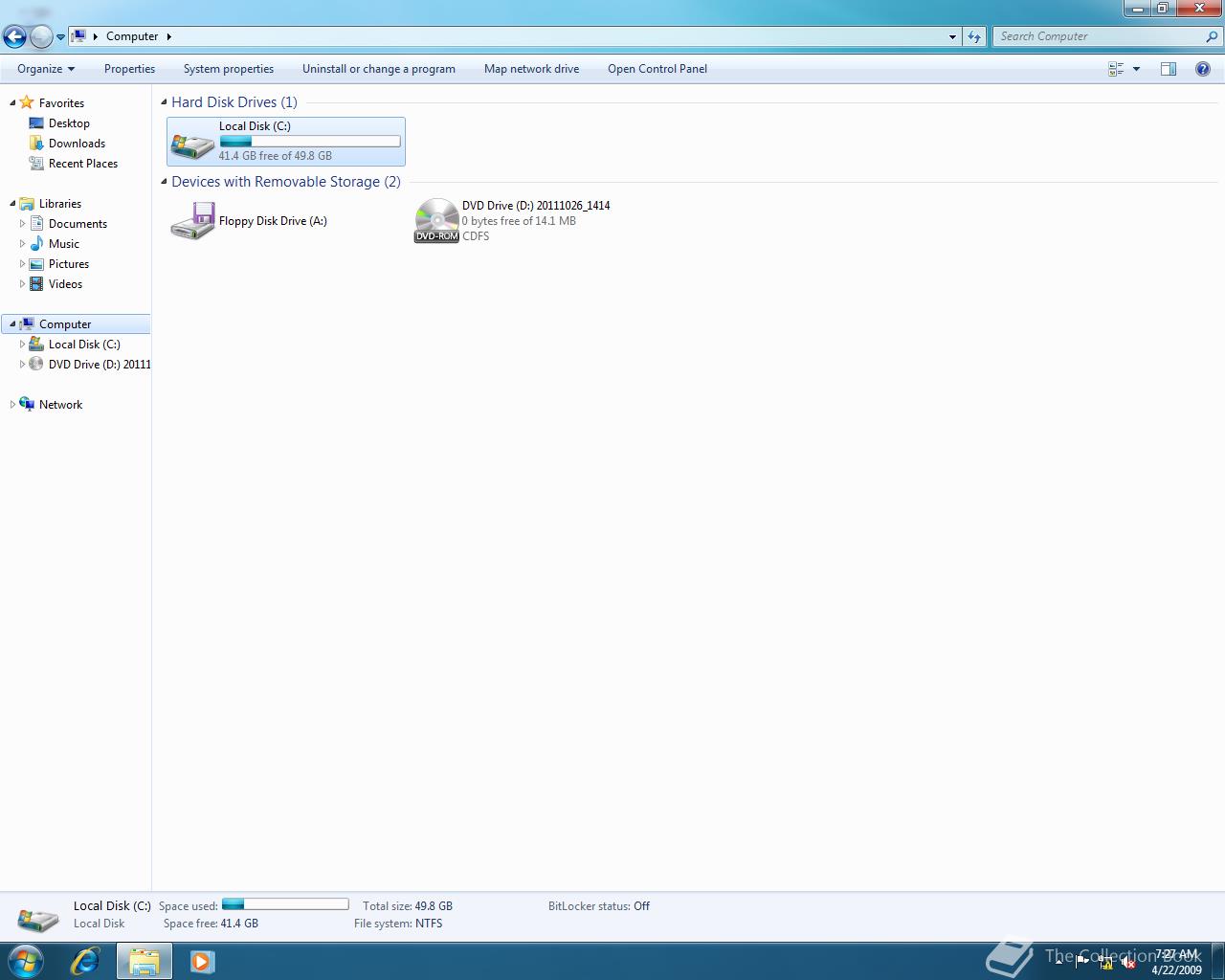The width and height of the screenshot is (1225, 980).
Task: Click the Action Center flag tray icon
Action: (x=1082, y=963)
